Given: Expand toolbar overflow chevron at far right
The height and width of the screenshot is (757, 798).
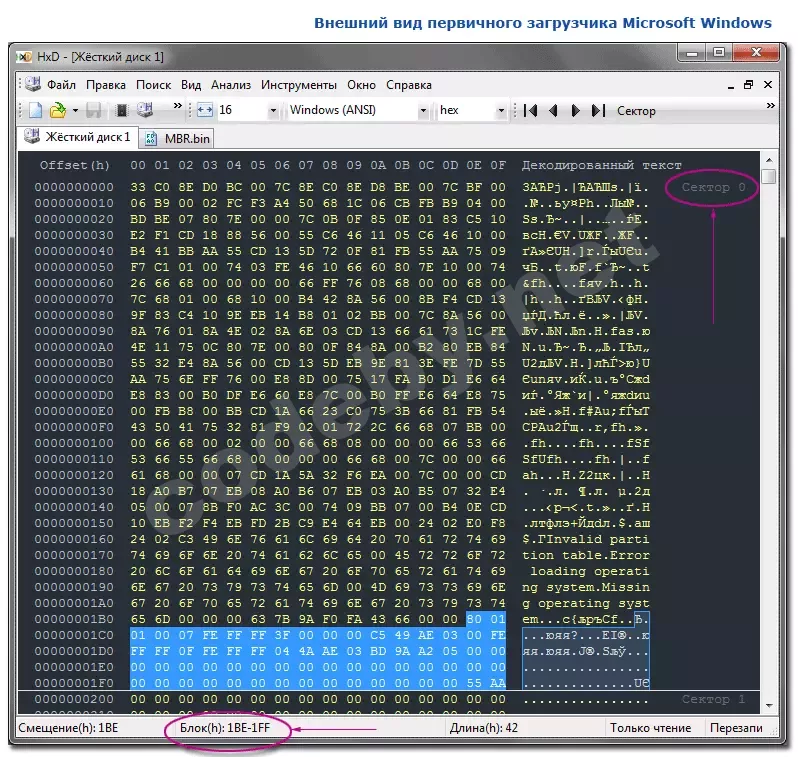Looking at the screenshot, I should 771,105.
